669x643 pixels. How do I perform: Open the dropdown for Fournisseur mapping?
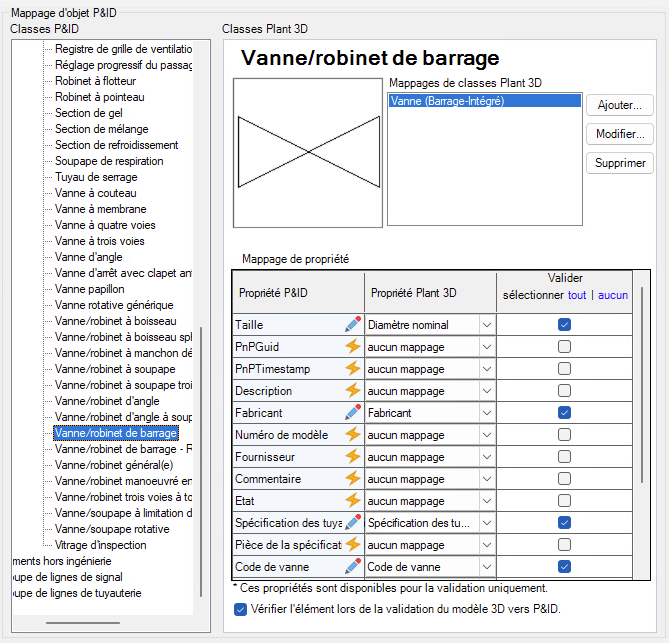(487, 457)
